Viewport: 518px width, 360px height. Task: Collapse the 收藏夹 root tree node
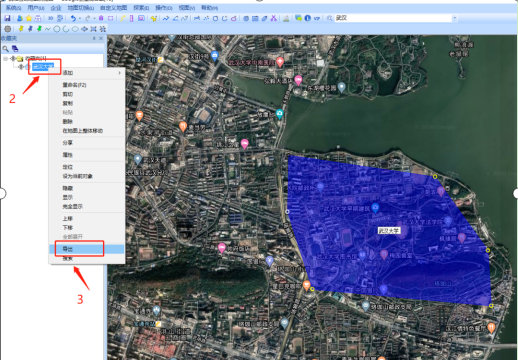(x=5, y=59)
